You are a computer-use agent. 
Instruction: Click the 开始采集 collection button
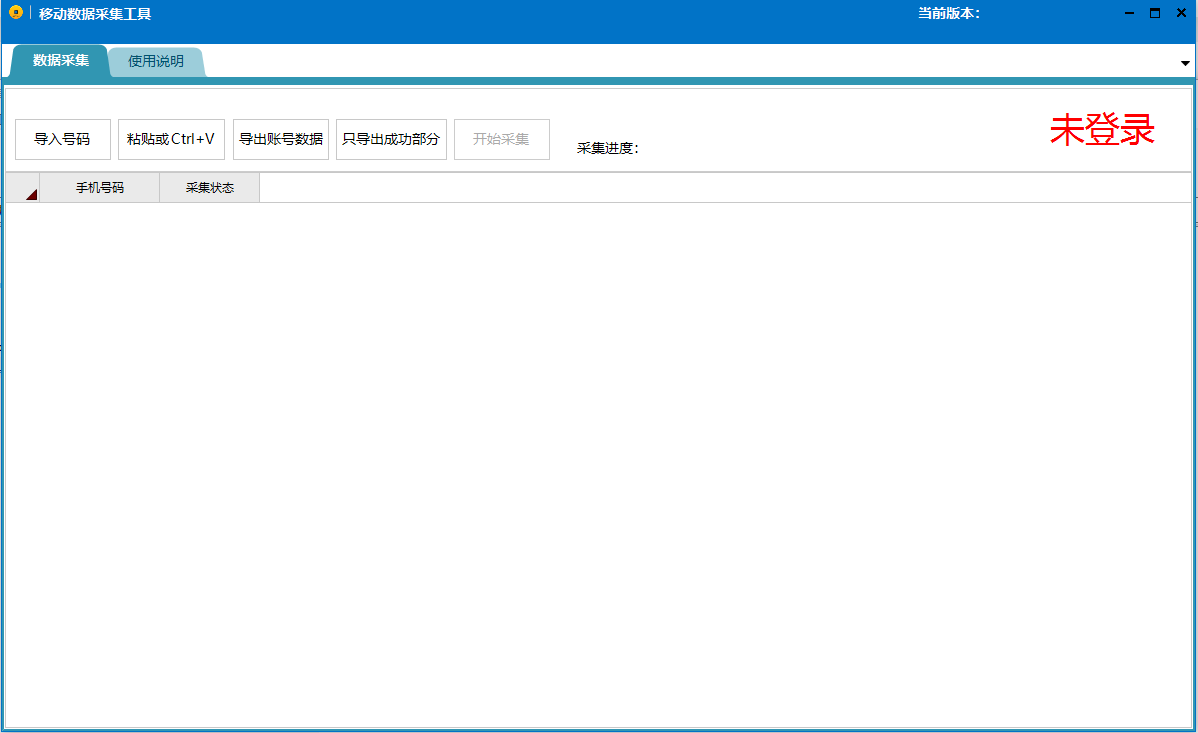click(x=501, y=139)
